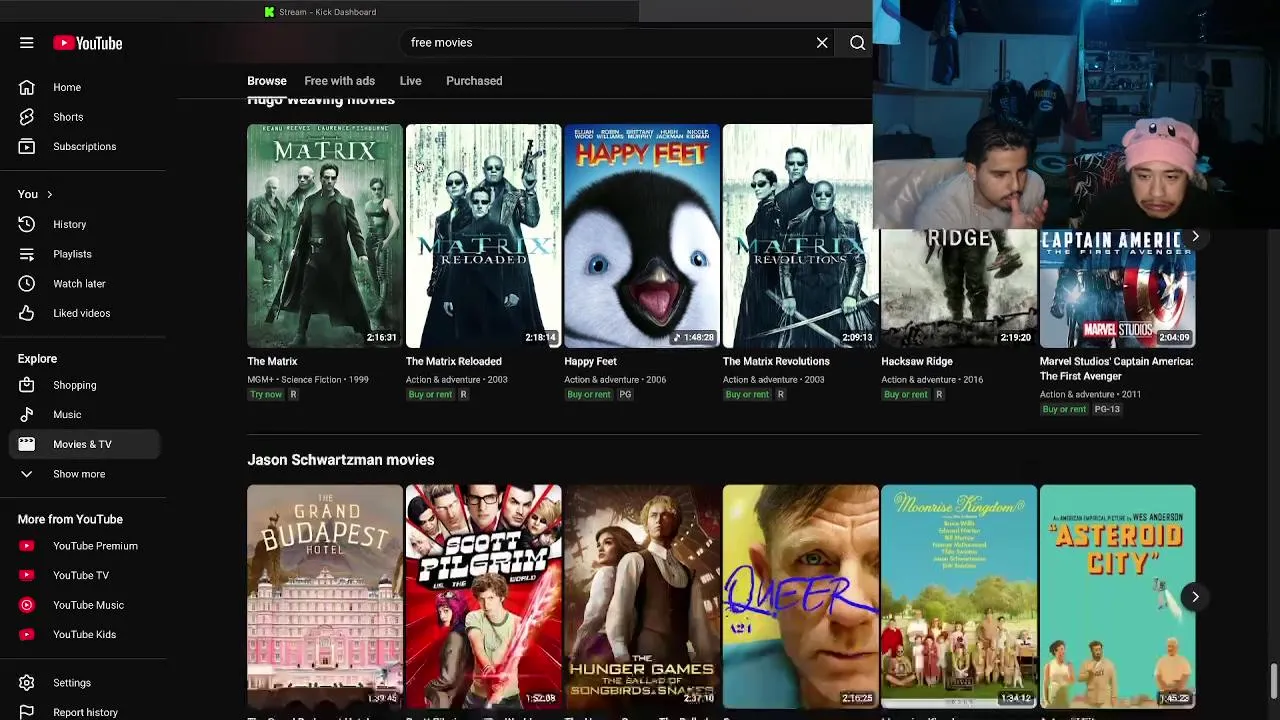Switch to Free with ads tab
1280x720 pixels.
[339, 81]
